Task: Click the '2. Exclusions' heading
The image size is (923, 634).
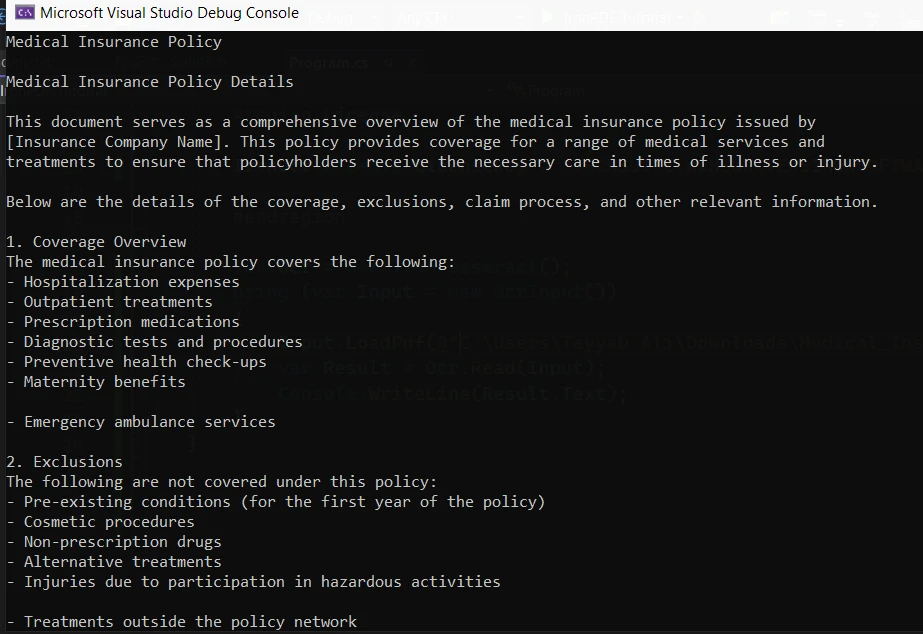Action: click(64, 462)
